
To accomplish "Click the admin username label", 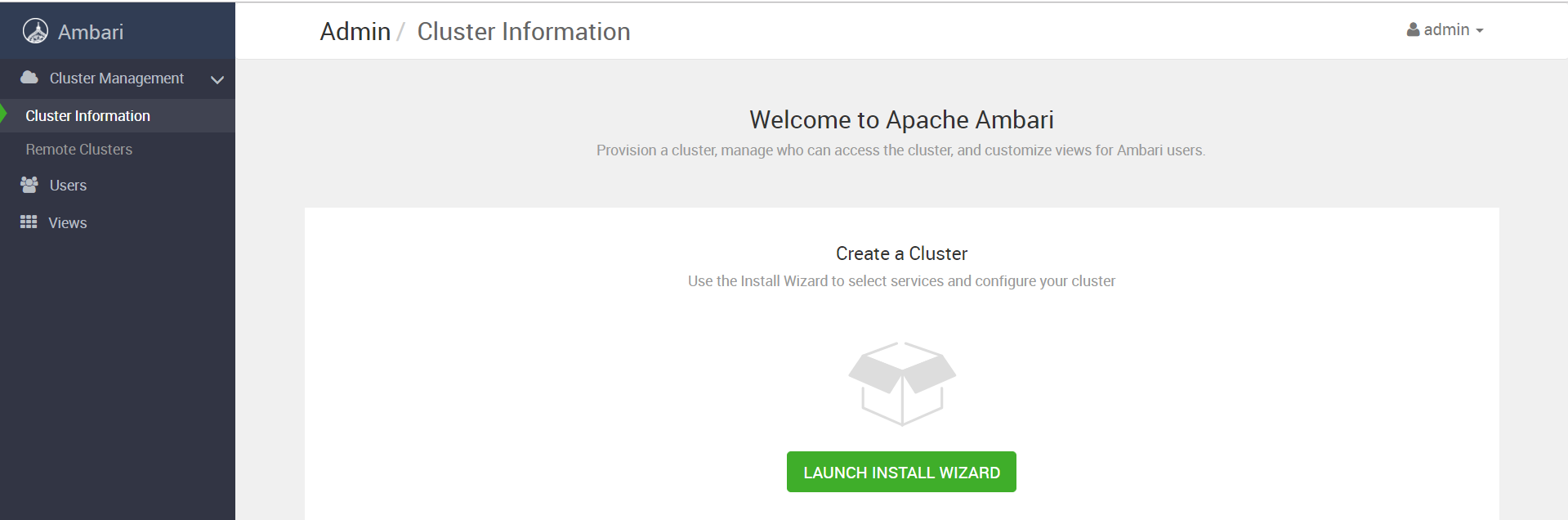I will tap(1447, 30).
